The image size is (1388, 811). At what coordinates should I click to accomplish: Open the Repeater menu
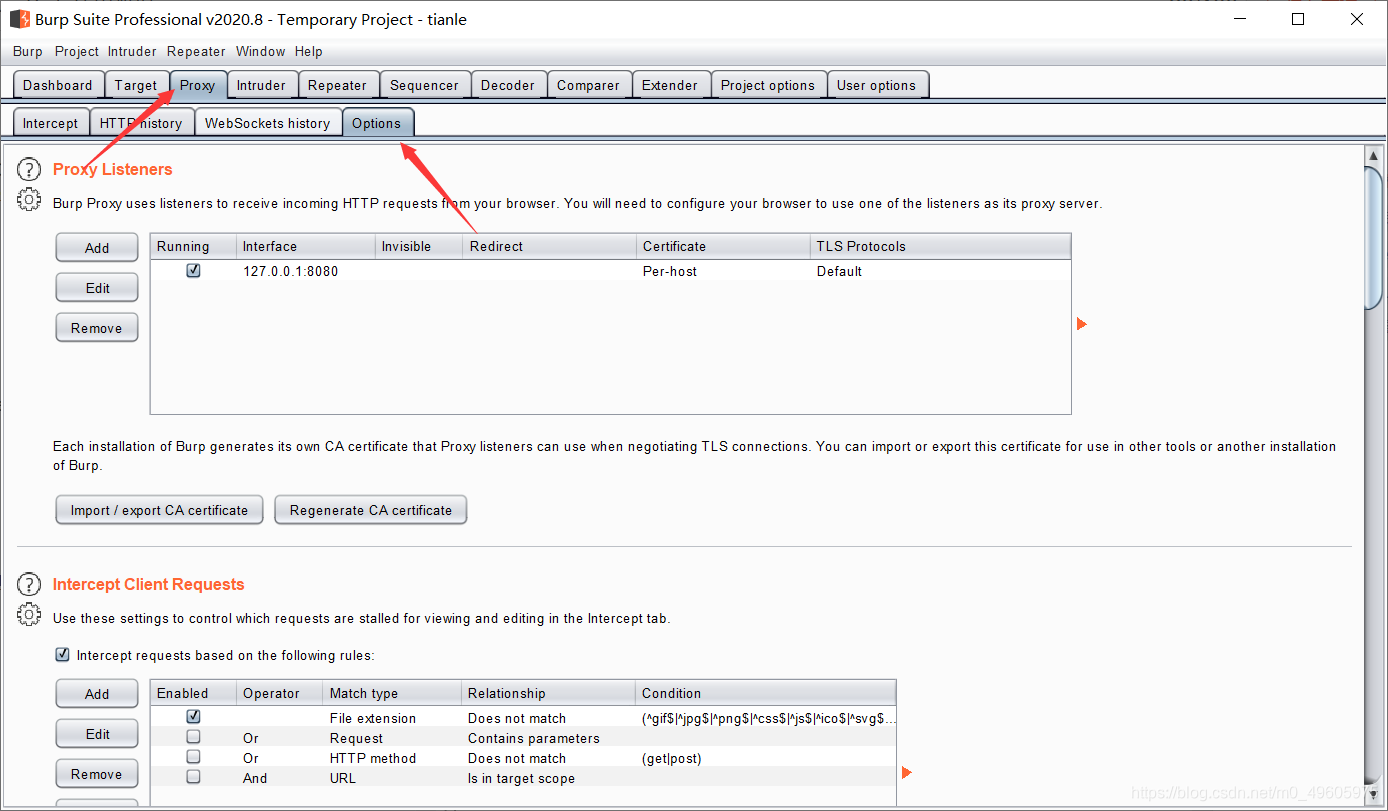(196, 52)
